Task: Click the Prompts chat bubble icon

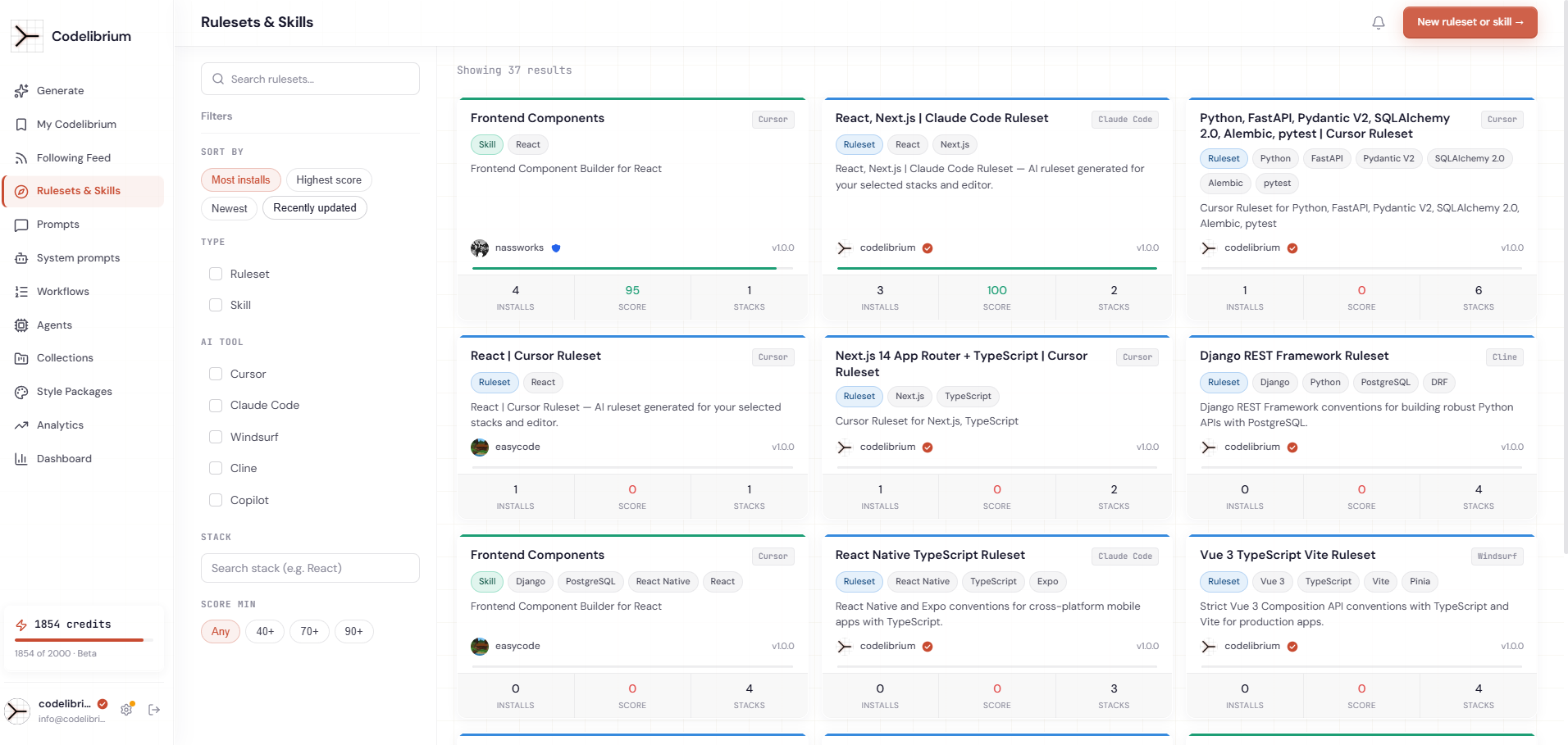Action: pyautogui.click(x=21, y=225)
